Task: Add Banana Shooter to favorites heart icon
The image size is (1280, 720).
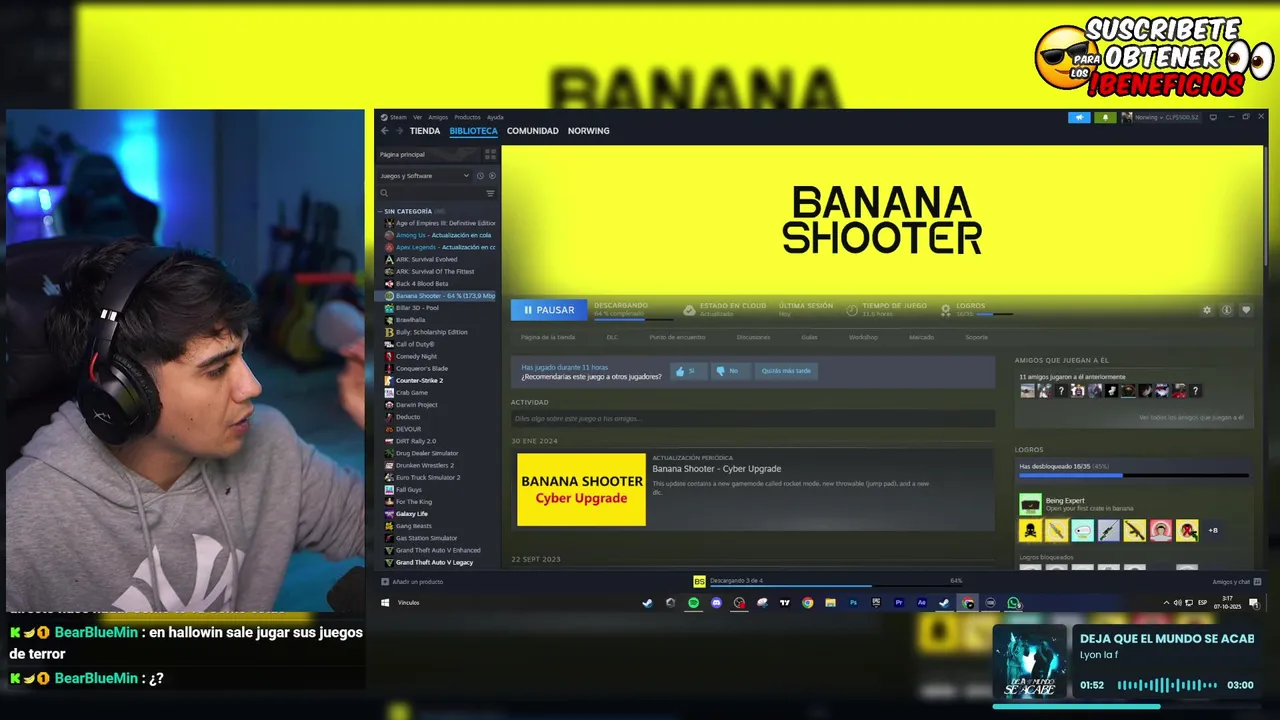Action: pos(1246,310)
